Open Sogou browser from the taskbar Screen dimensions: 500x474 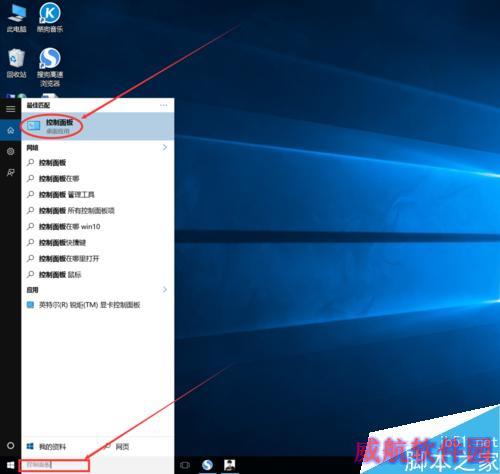[207, 464]
